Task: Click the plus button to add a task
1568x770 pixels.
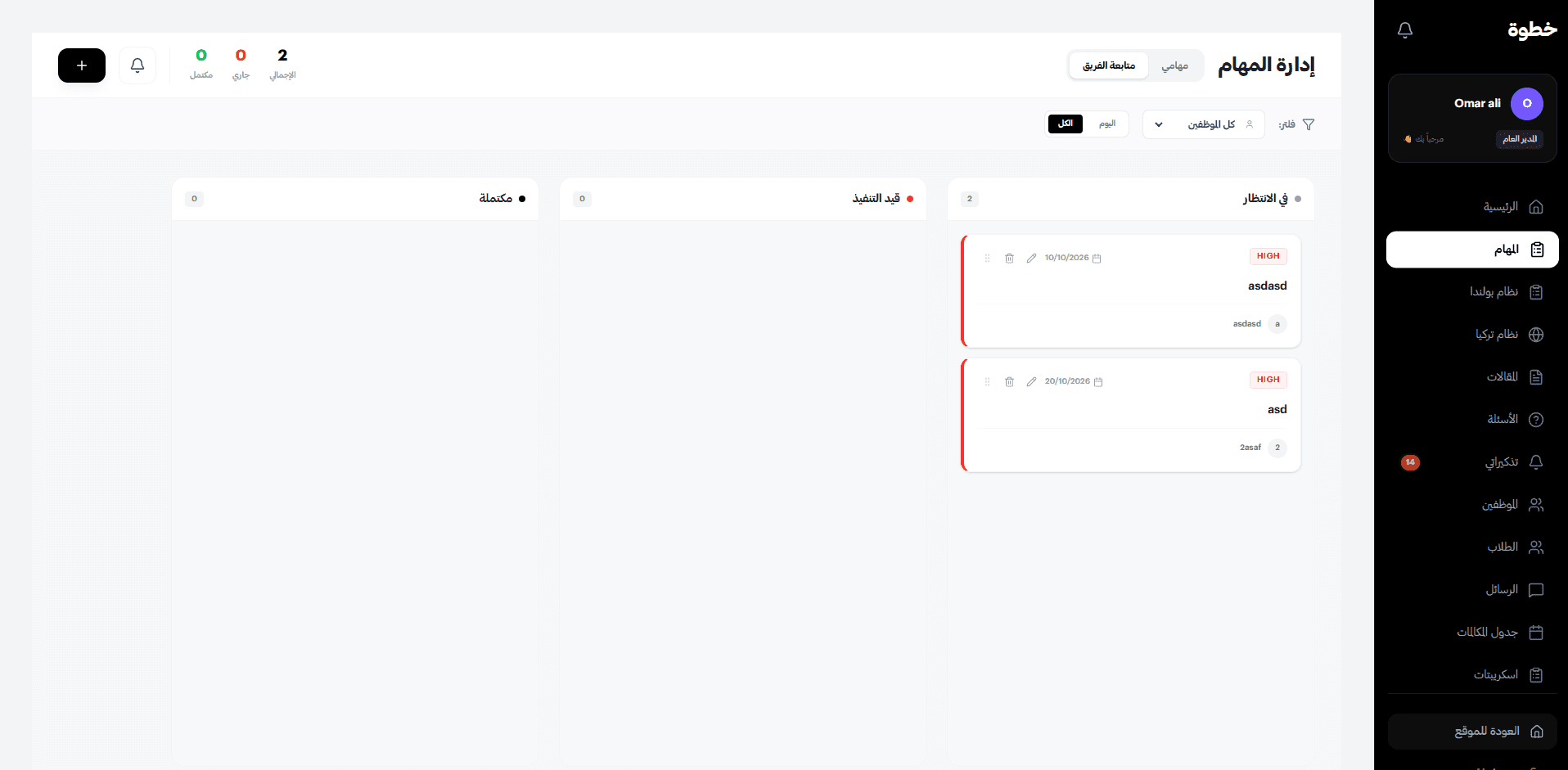Action: [x=81, y=65]
